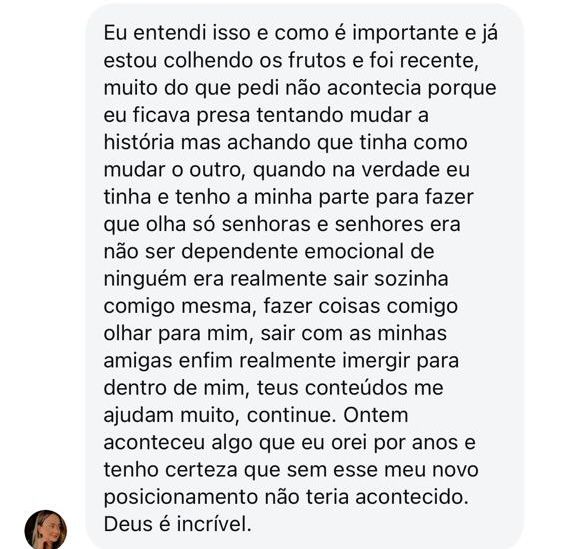This screenshot has width=570, height=549.
Task: Click the words 'dentro de mim,'
Action: point(176,388)
